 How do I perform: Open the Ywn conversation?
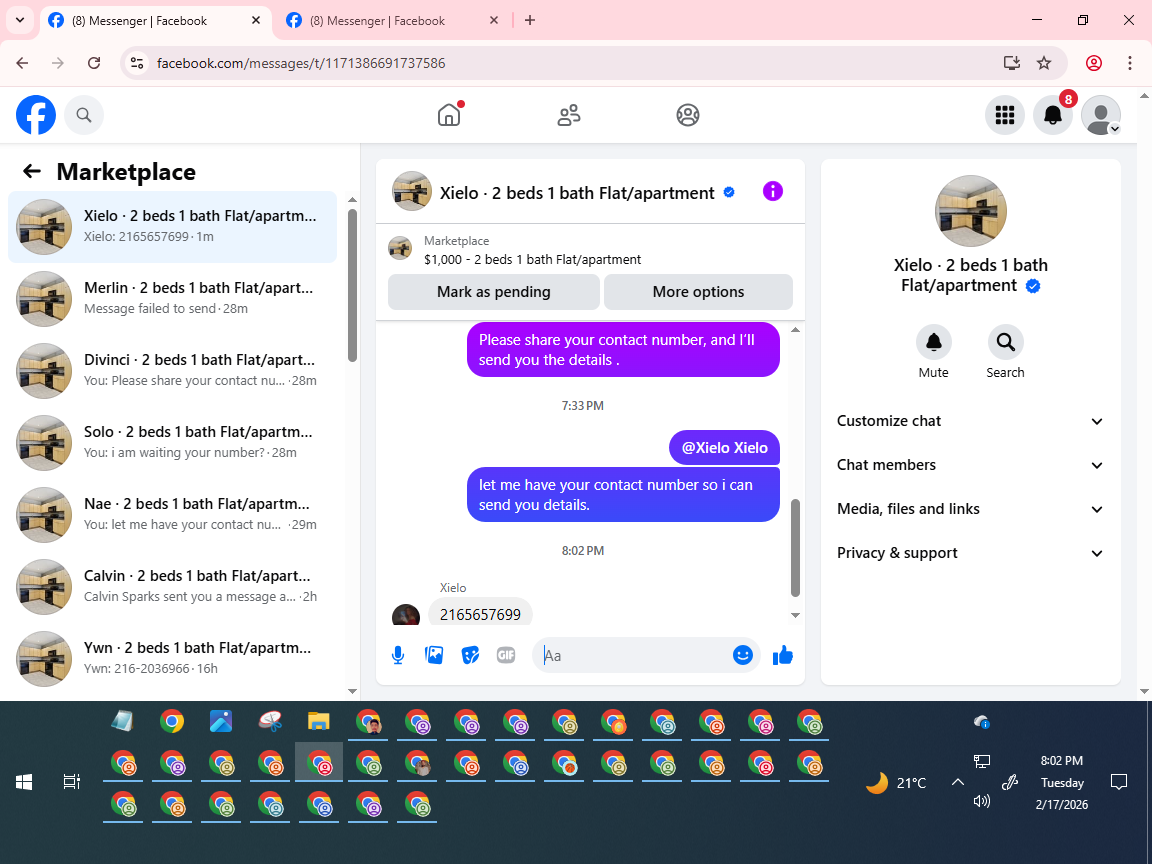173,658
